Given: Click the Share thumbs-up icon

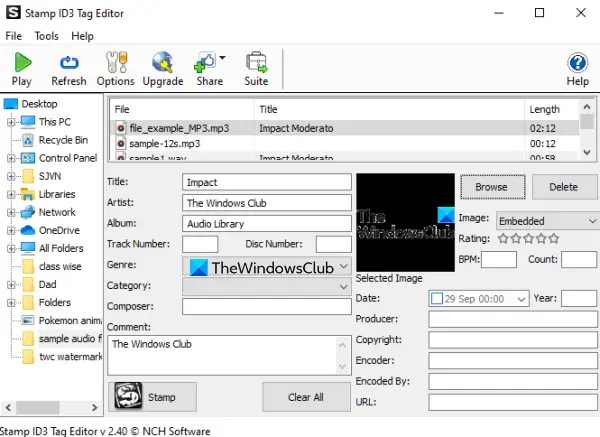Looking at the screenshot, I should pyautogui.click(x=205, y=62).
